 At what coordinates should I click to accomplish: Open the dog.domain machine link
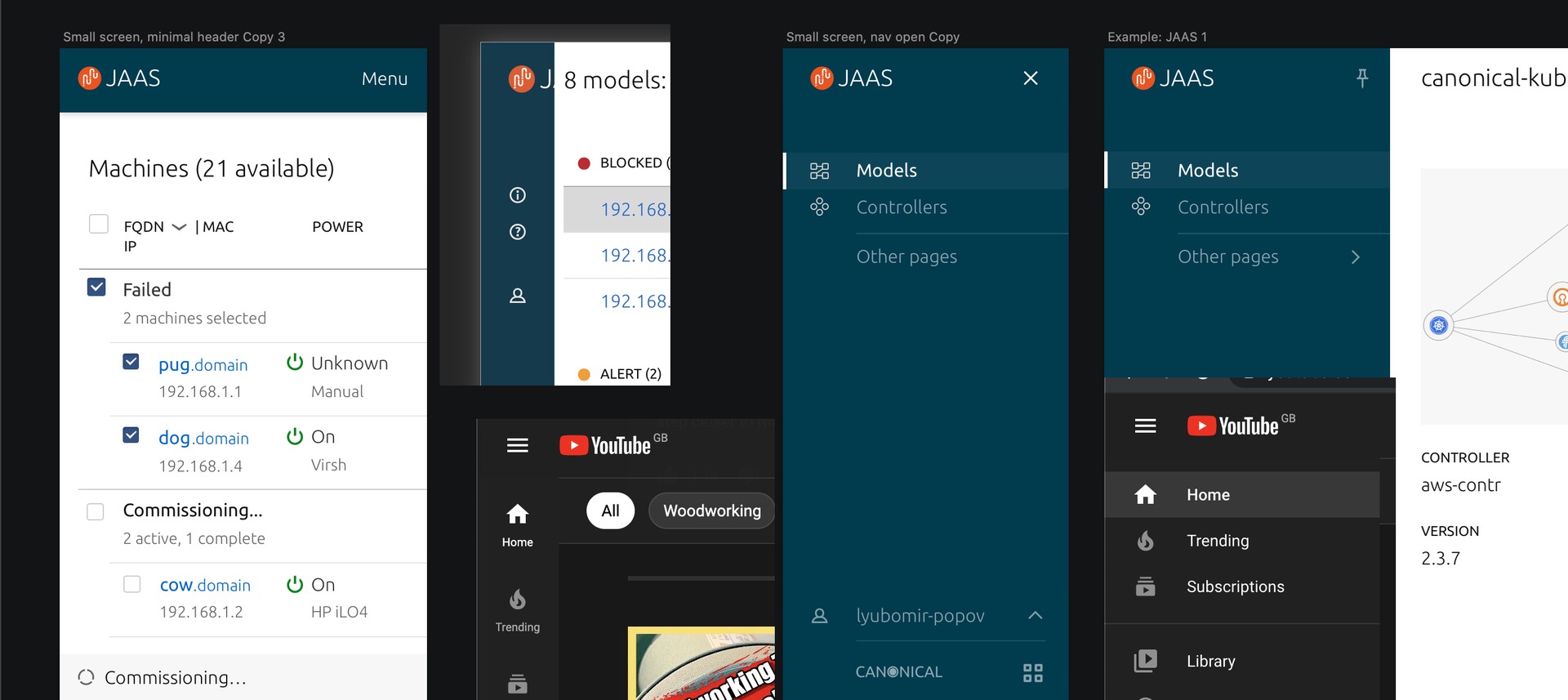(203, 438)
